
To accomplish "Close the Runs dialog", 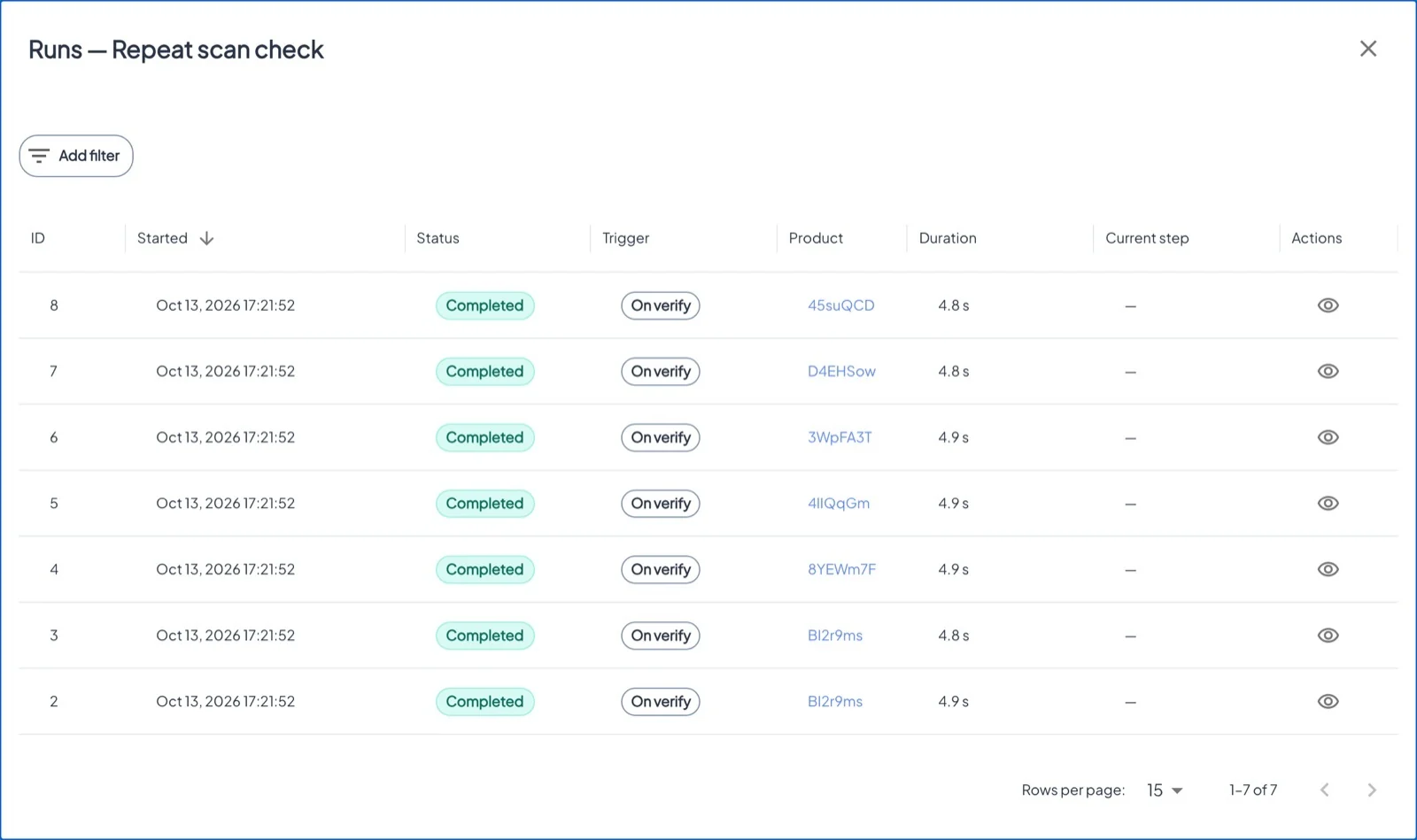I will click(1368, 49).
